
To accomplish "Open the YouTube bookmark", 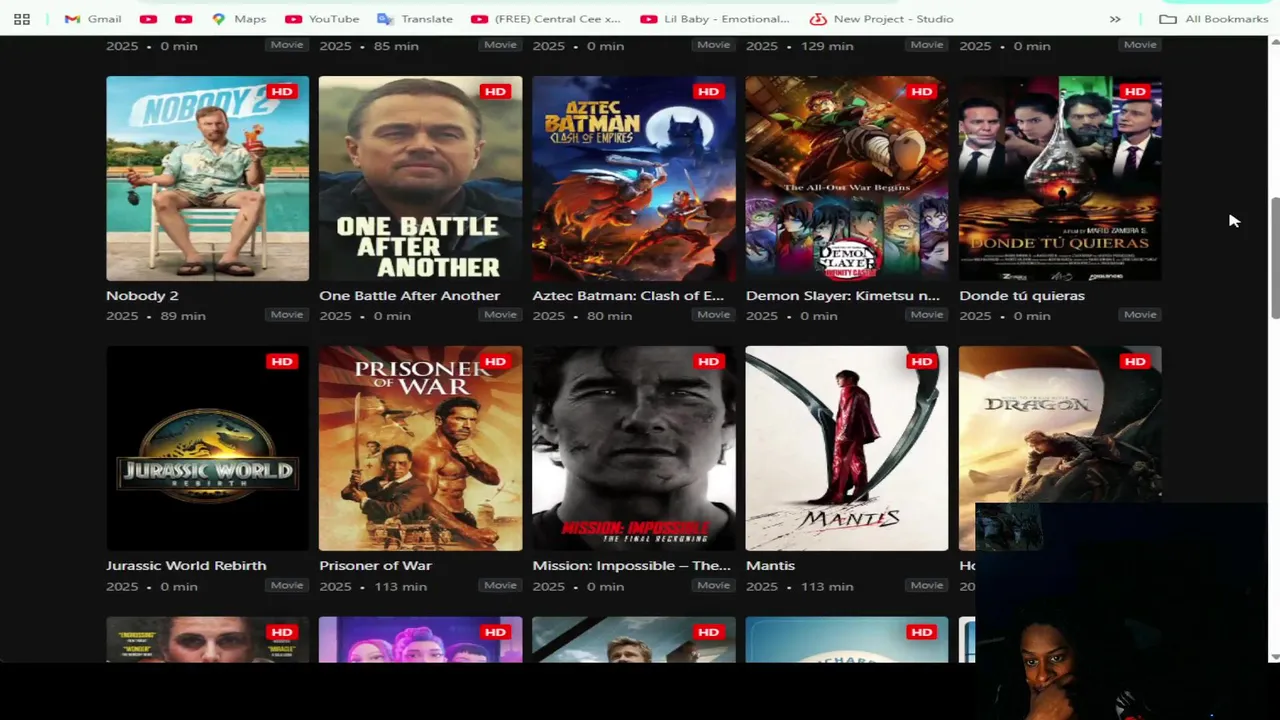I will (322, 19).
